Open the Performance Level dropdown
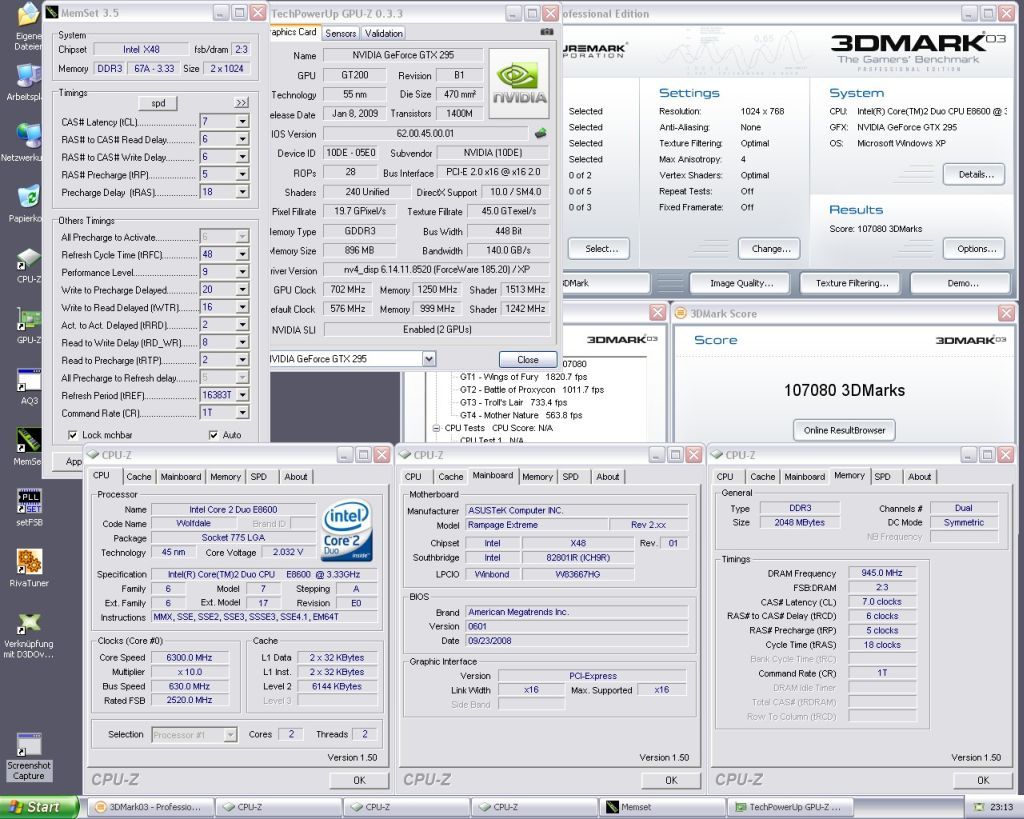 tap(242, 272)
